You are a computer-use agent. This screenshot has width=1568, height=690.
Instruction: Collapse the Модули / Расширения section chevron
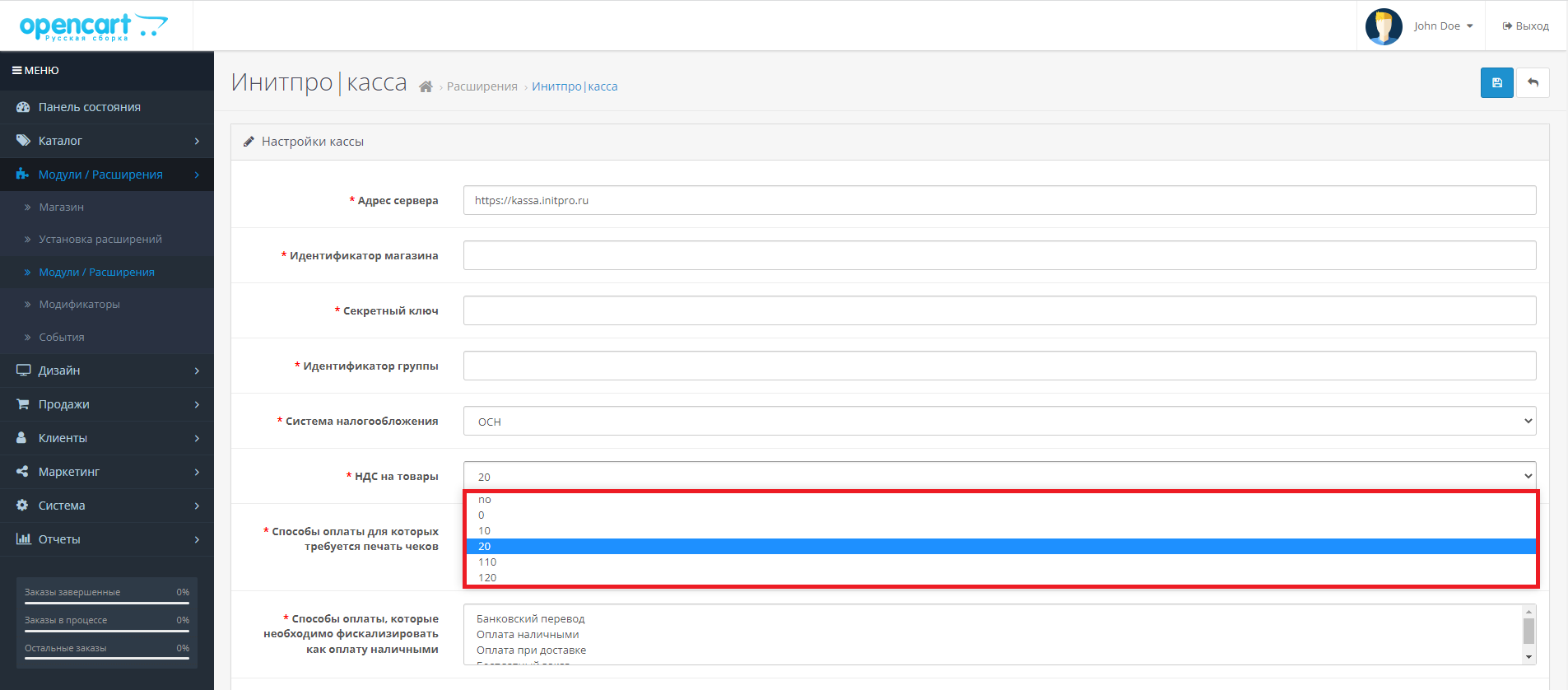(x=197, y=175)
